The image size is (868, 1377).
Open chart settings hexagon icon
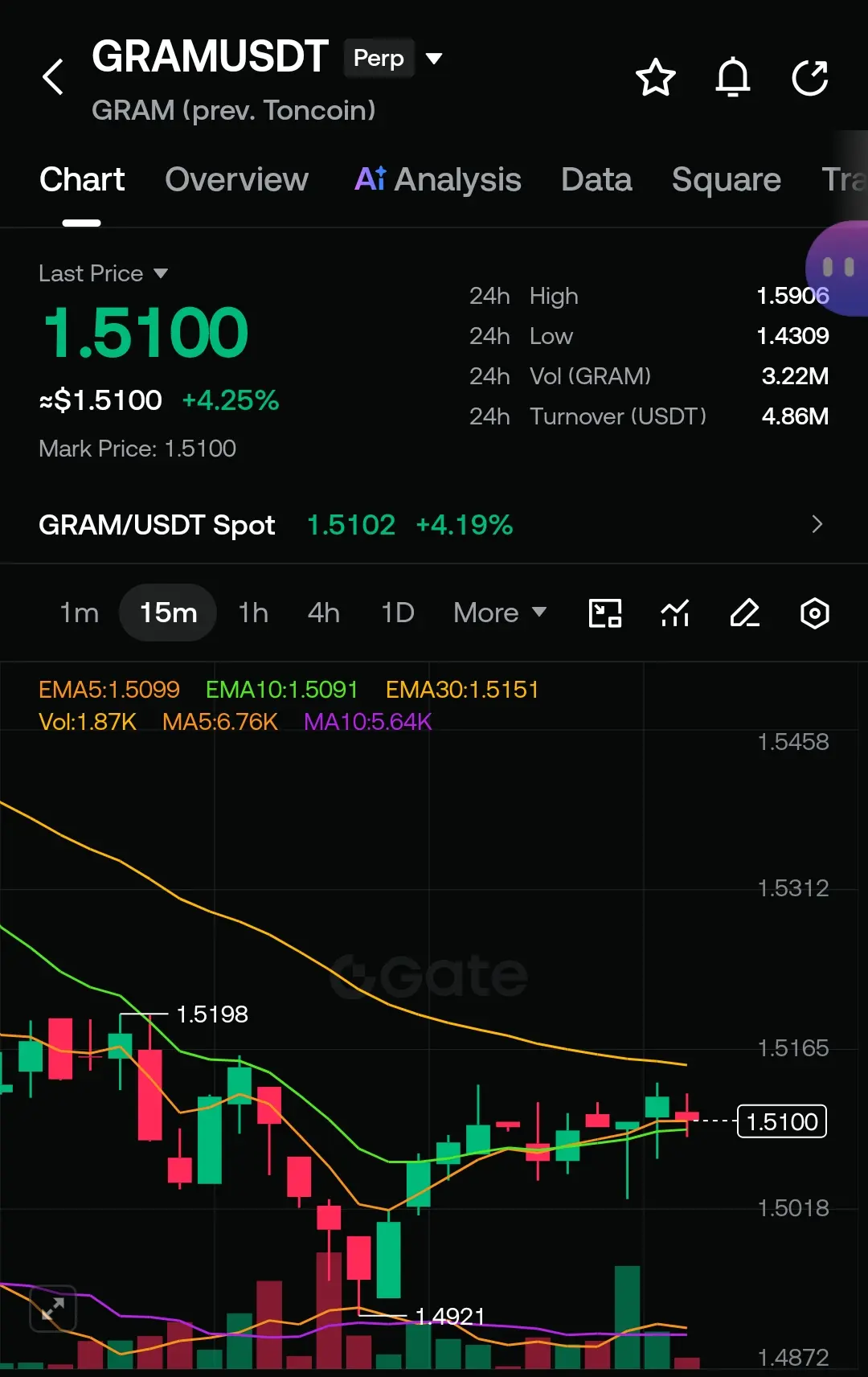coord(815,613)
